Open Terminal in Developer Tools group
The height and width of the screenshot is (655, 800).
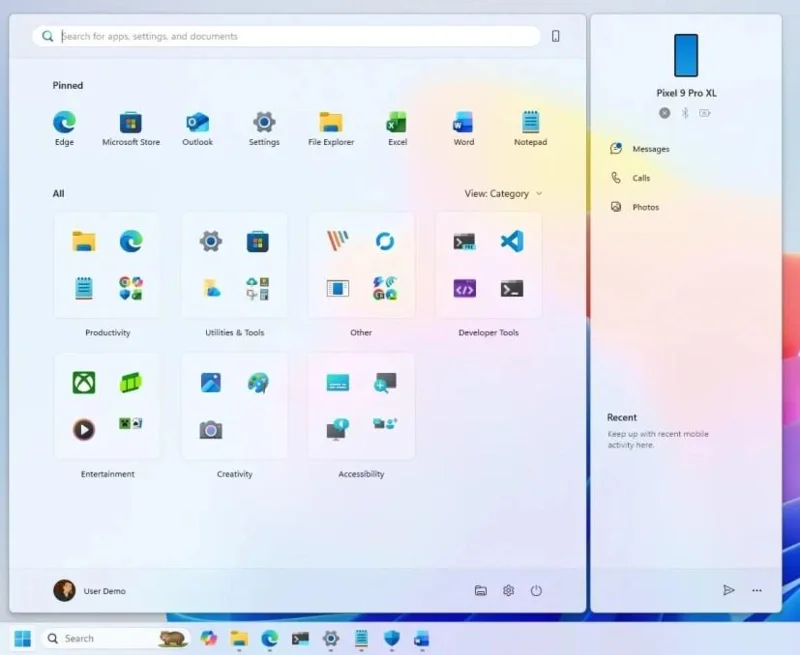[512, 289]
